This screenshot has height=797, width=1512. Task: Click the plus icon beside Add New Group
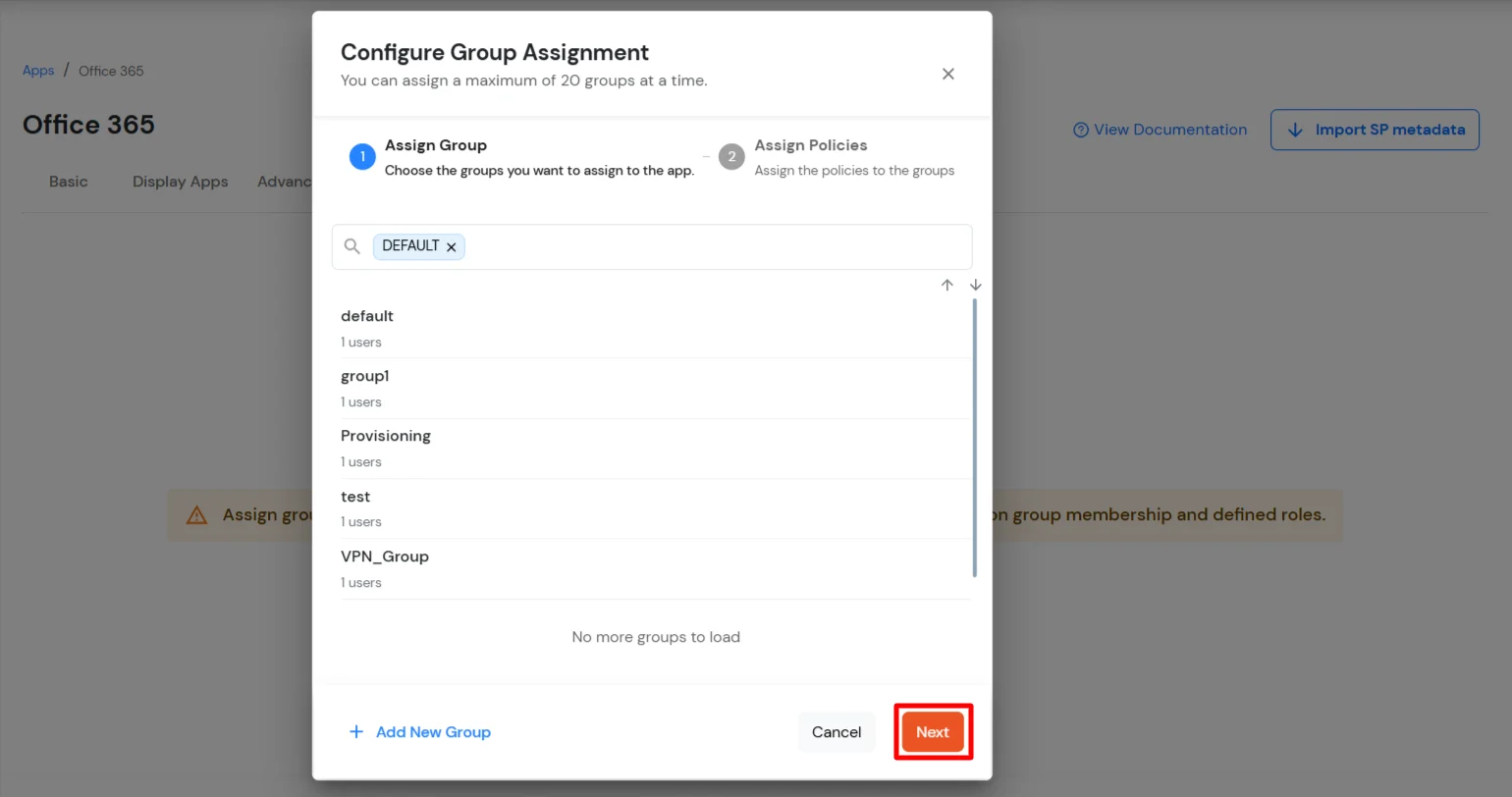tap(355, 731)
